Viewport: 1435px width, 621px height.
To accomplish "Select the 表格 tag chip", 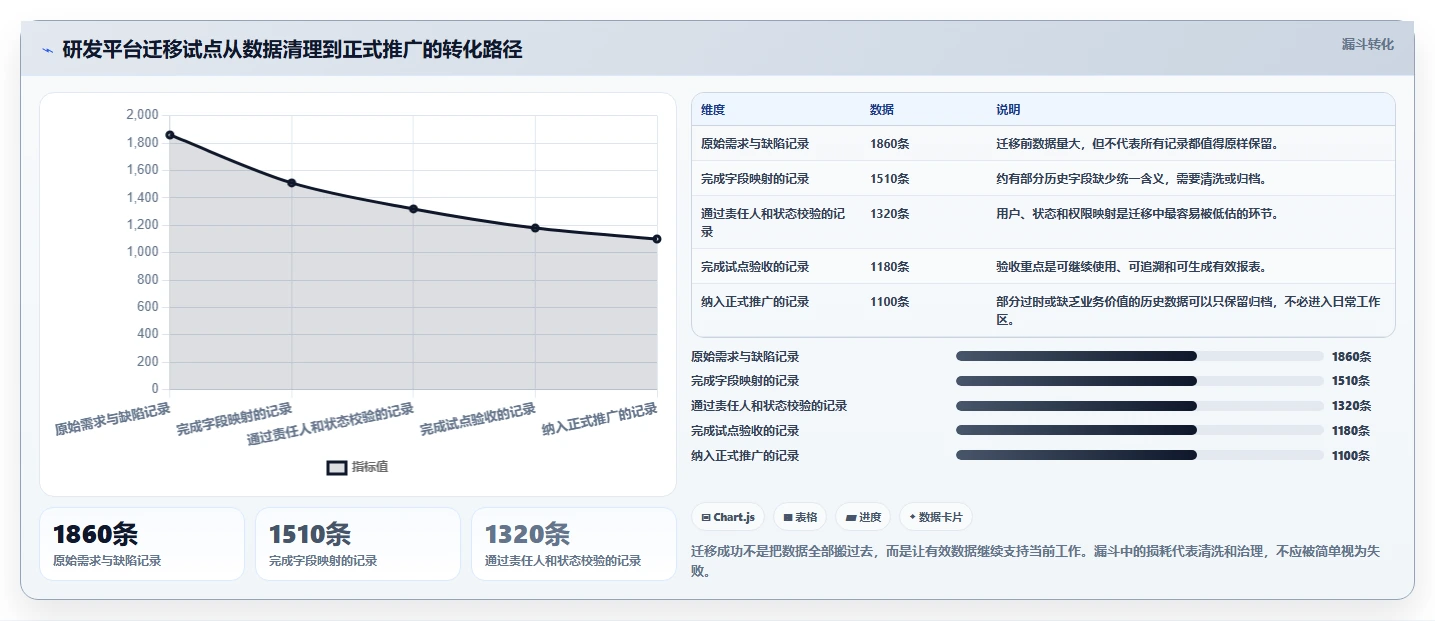I will click(800, 517).
